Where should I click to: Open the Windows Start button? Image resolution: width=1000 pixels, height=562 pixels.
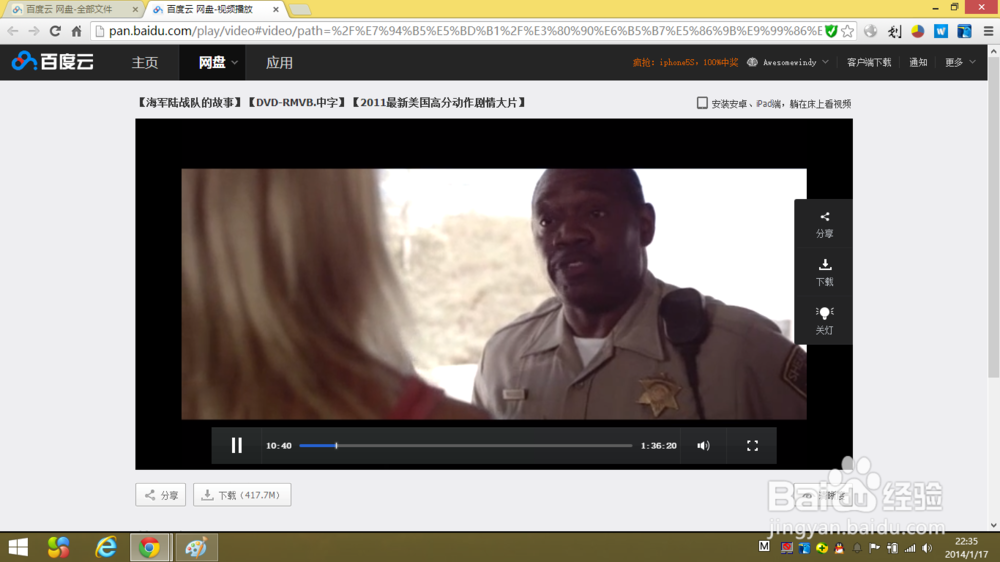click(x=18, y=547)
